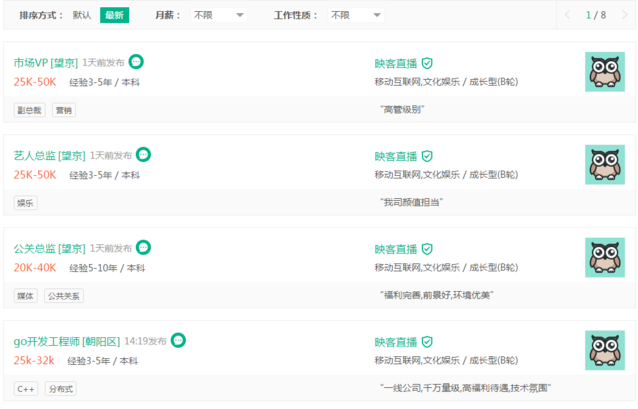This screenshot has width=638, height=409.
Task: Click chat bubble icon beside 市场VP job
Action: pyautogui.click(x=136, y=62)
